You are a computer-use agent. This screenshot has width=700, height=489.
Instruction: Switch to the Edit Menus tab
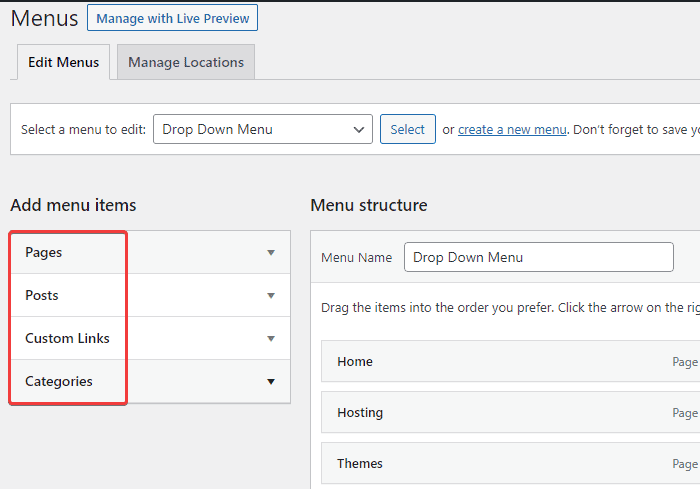[63, 62]
